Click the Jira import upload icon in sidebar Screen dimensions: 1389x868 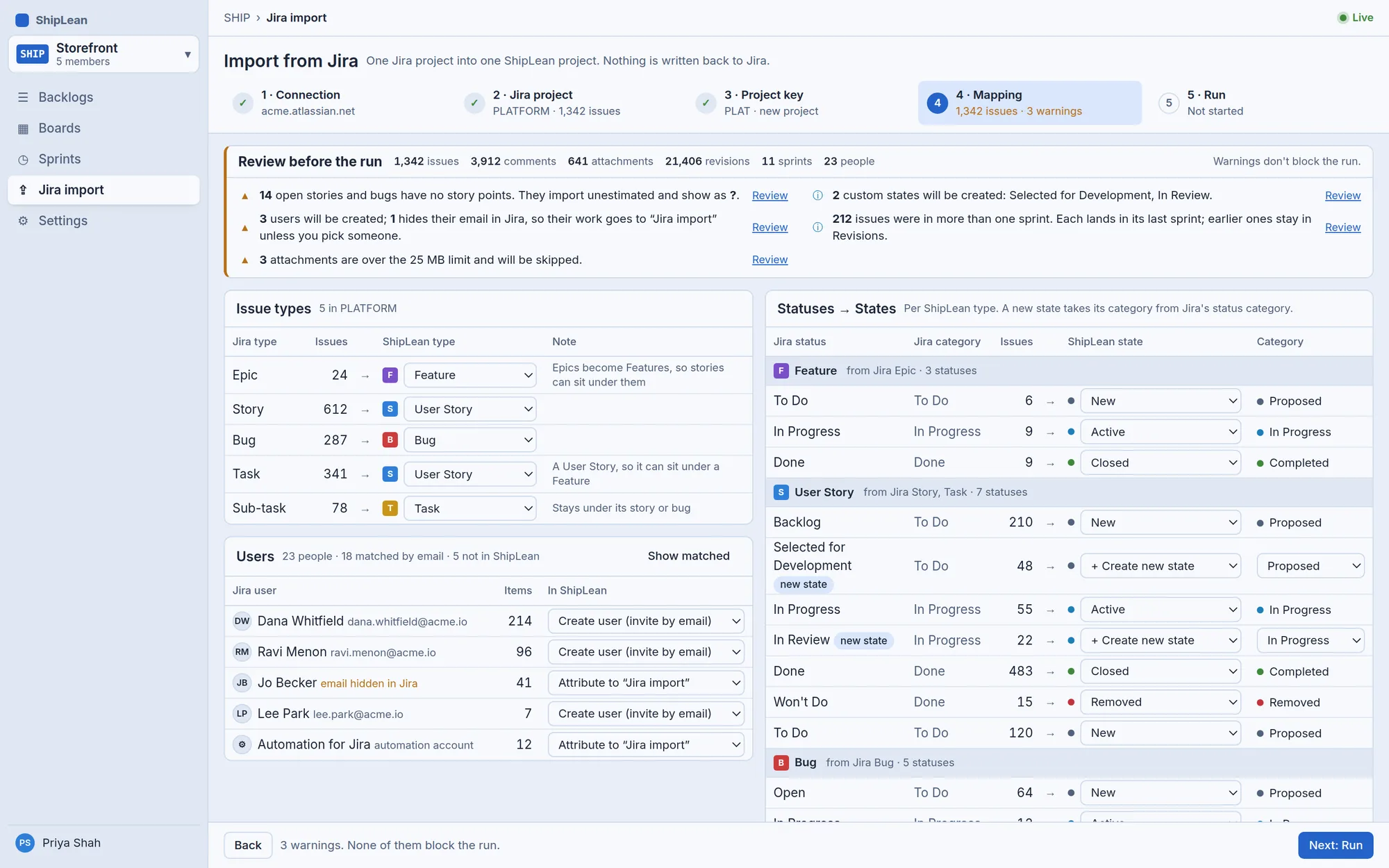(23, 190)
